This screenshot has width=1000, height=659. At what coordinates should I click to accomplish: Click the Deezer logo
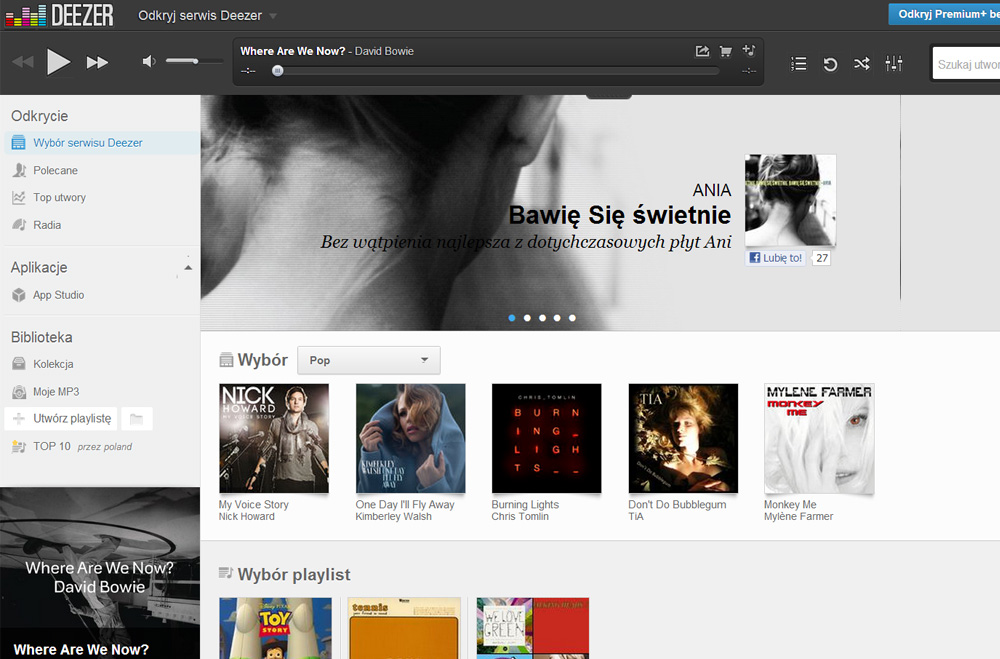59,15
